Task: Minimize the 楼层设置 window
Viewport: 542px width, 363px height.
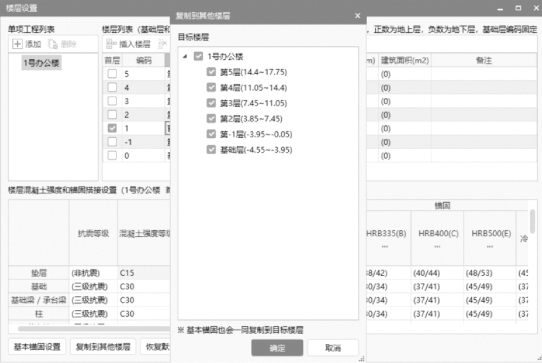Action: click(x=500, y=8)
